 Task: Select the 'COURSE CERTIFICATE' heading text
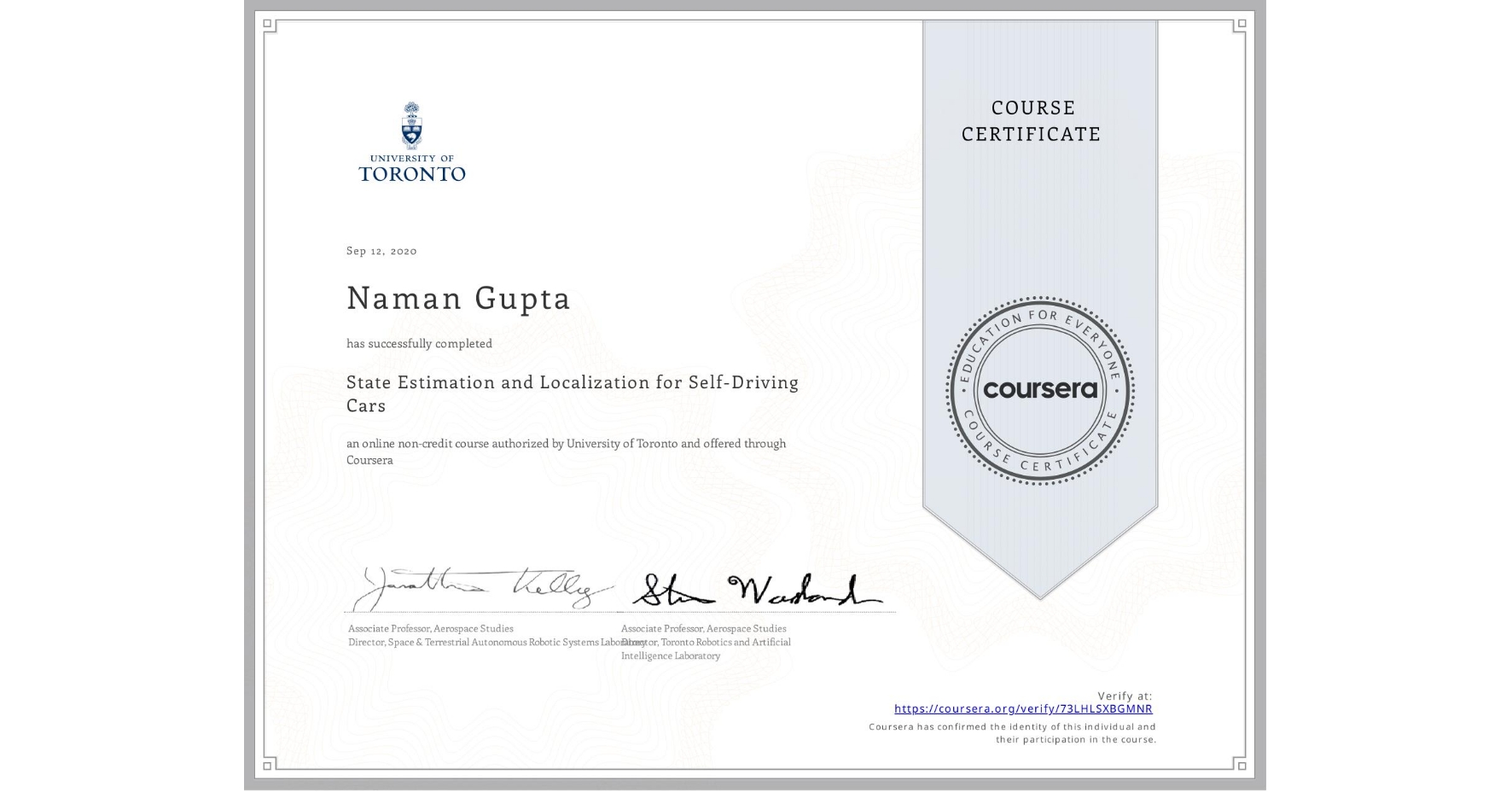(1028, 121)
